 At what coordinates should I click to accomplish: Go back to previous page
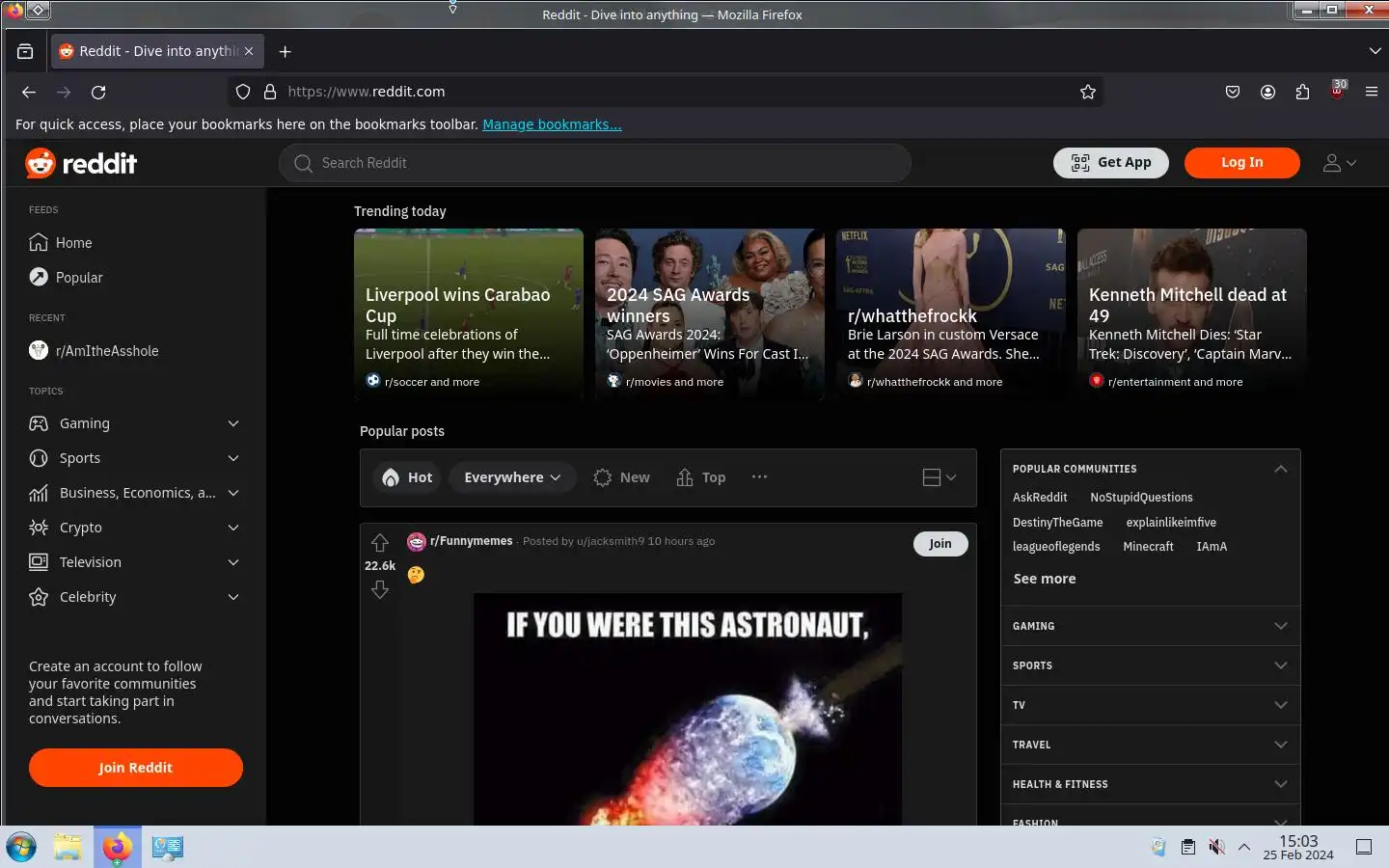(x=29, y=92)
